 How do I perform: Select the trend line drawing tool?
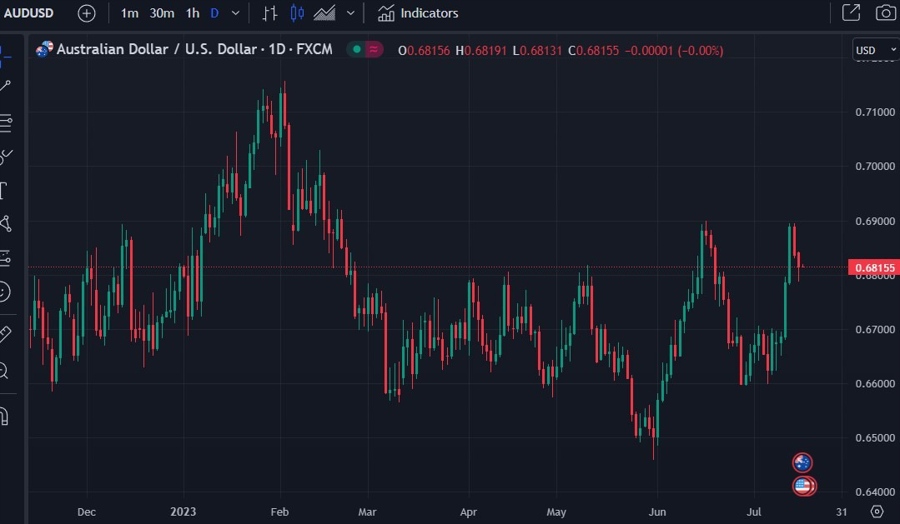[5, 86]
